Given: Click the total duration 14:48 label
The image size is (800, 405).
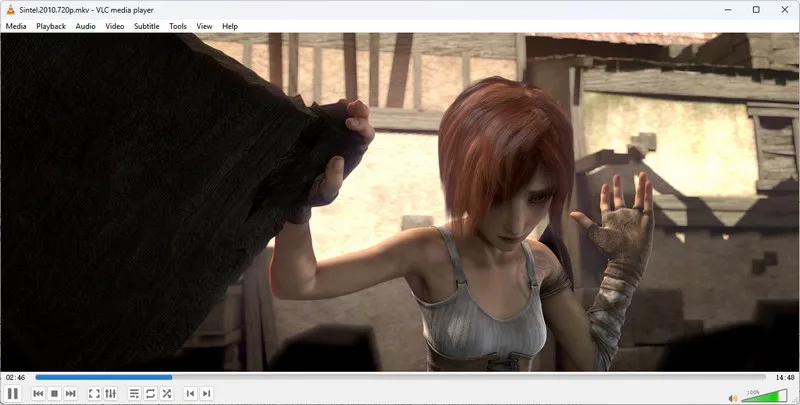Looking at the screenshot, I should pos(785,377).
